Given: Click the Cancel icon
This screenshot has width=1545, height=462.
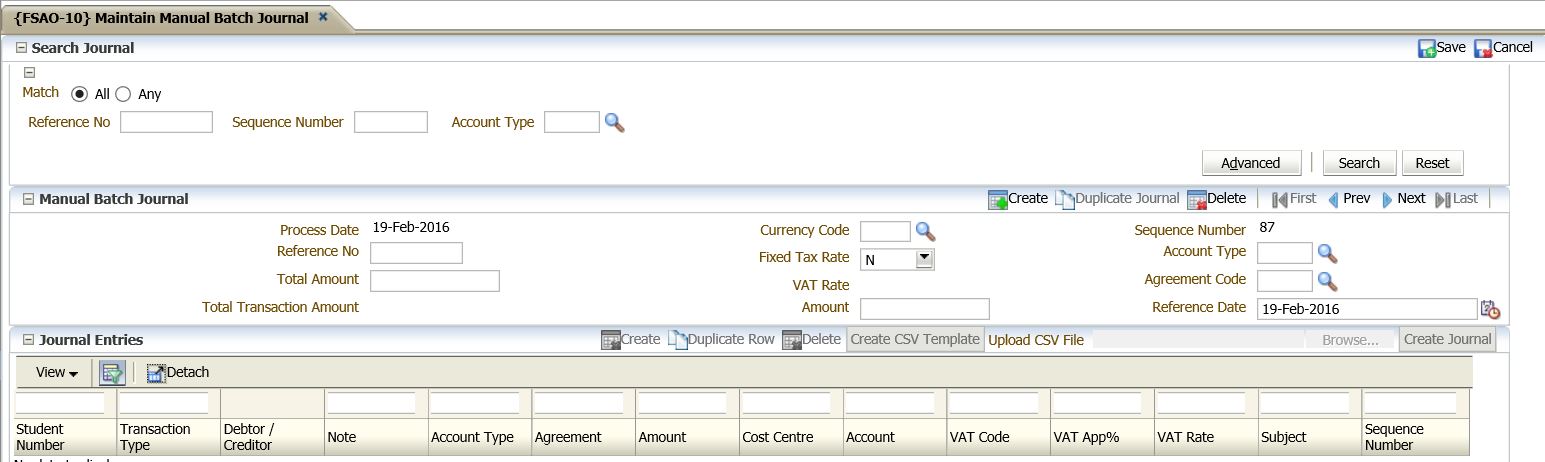Looking at the screenshot, I should coord(1483,48).
